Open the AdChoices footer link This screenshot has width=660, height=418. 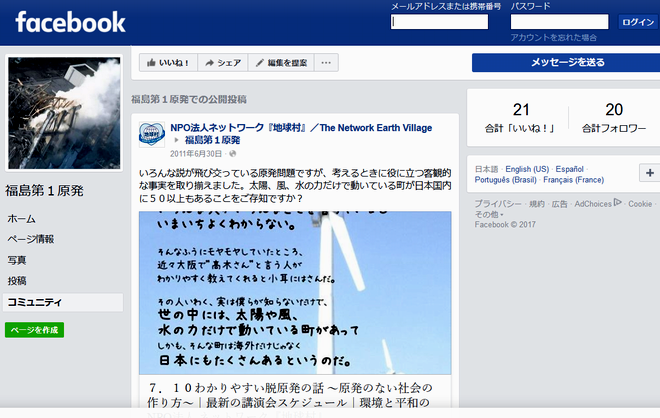pyautogui.click(x=598, y=204)
